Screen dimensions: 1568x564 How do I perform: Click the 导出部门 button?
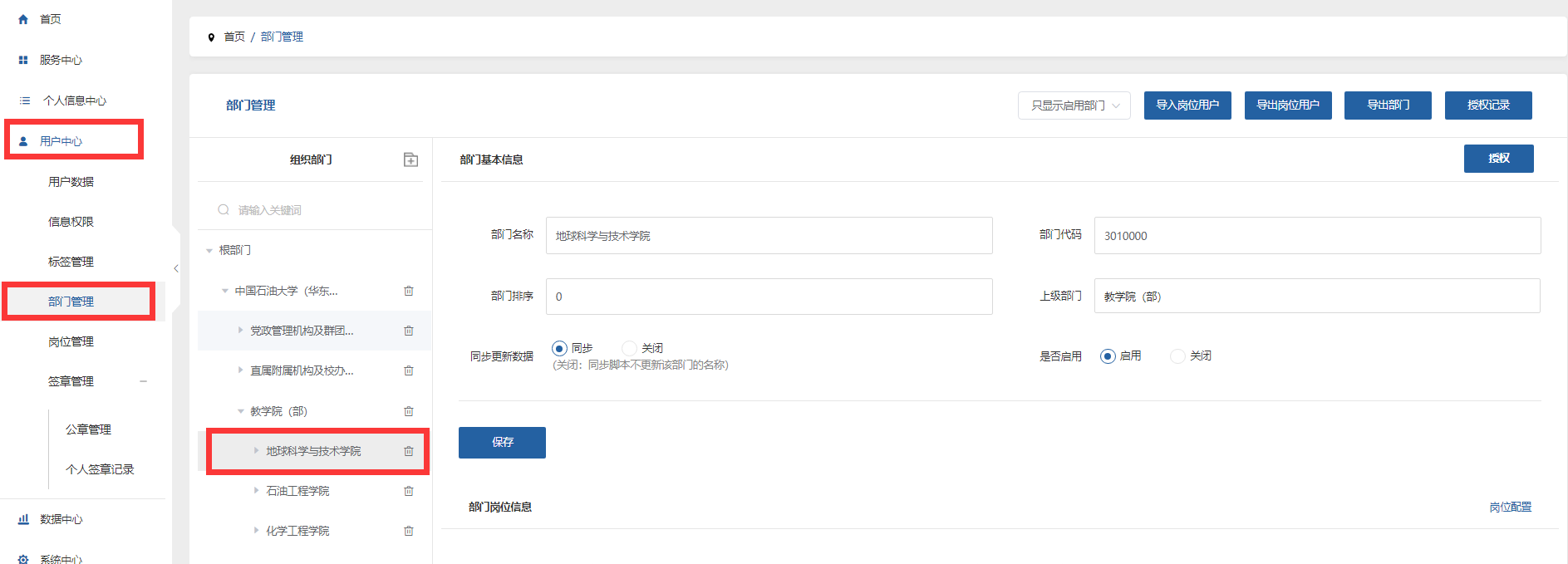click(1387, 105)
